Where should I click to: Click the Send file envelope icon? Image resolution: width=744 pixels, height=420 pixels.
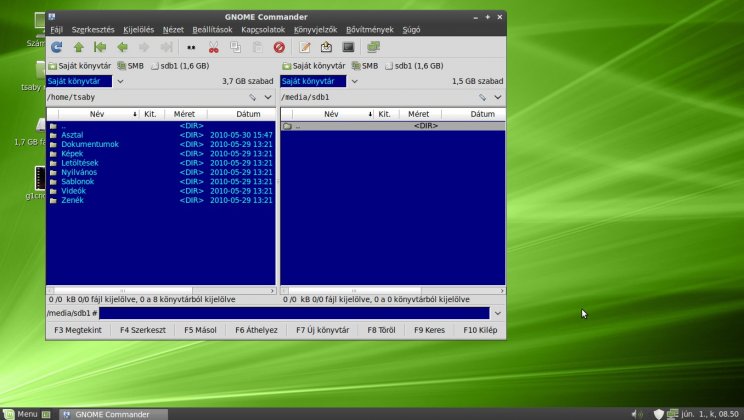click(x=326, y=47)
